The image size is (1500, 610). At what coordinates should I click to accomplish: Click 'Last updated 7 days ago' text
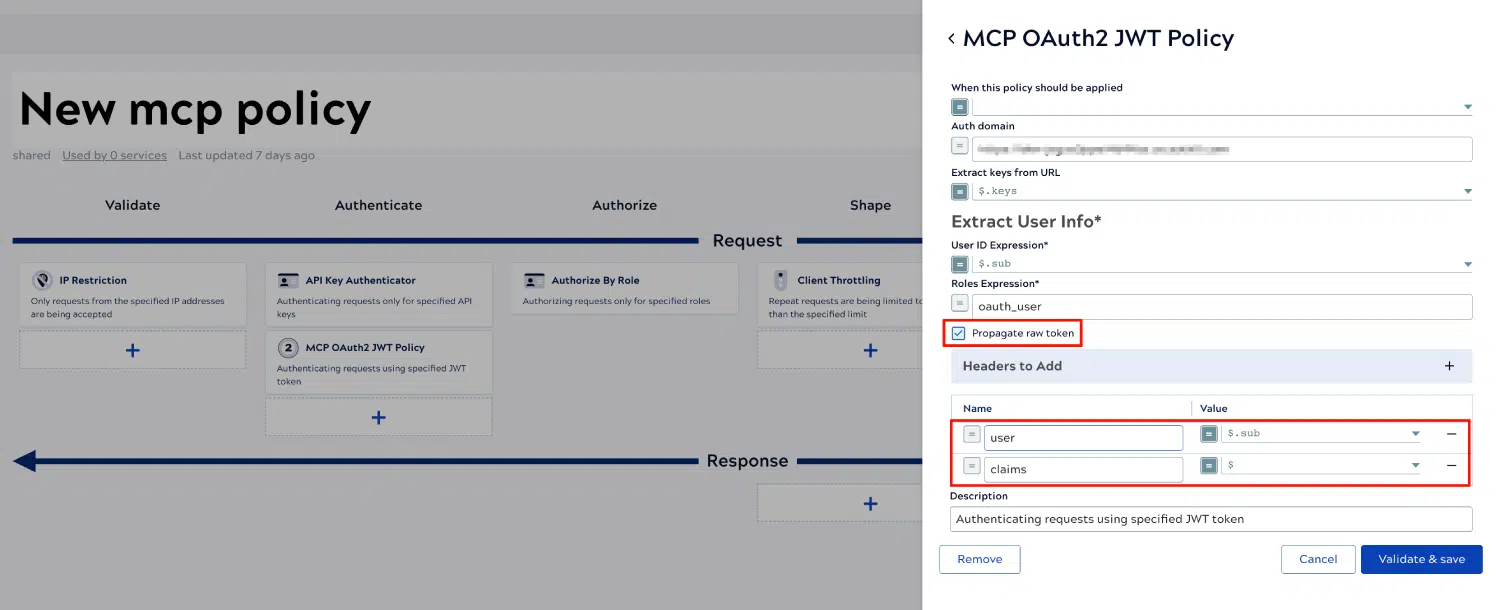[x=246, y=155]
